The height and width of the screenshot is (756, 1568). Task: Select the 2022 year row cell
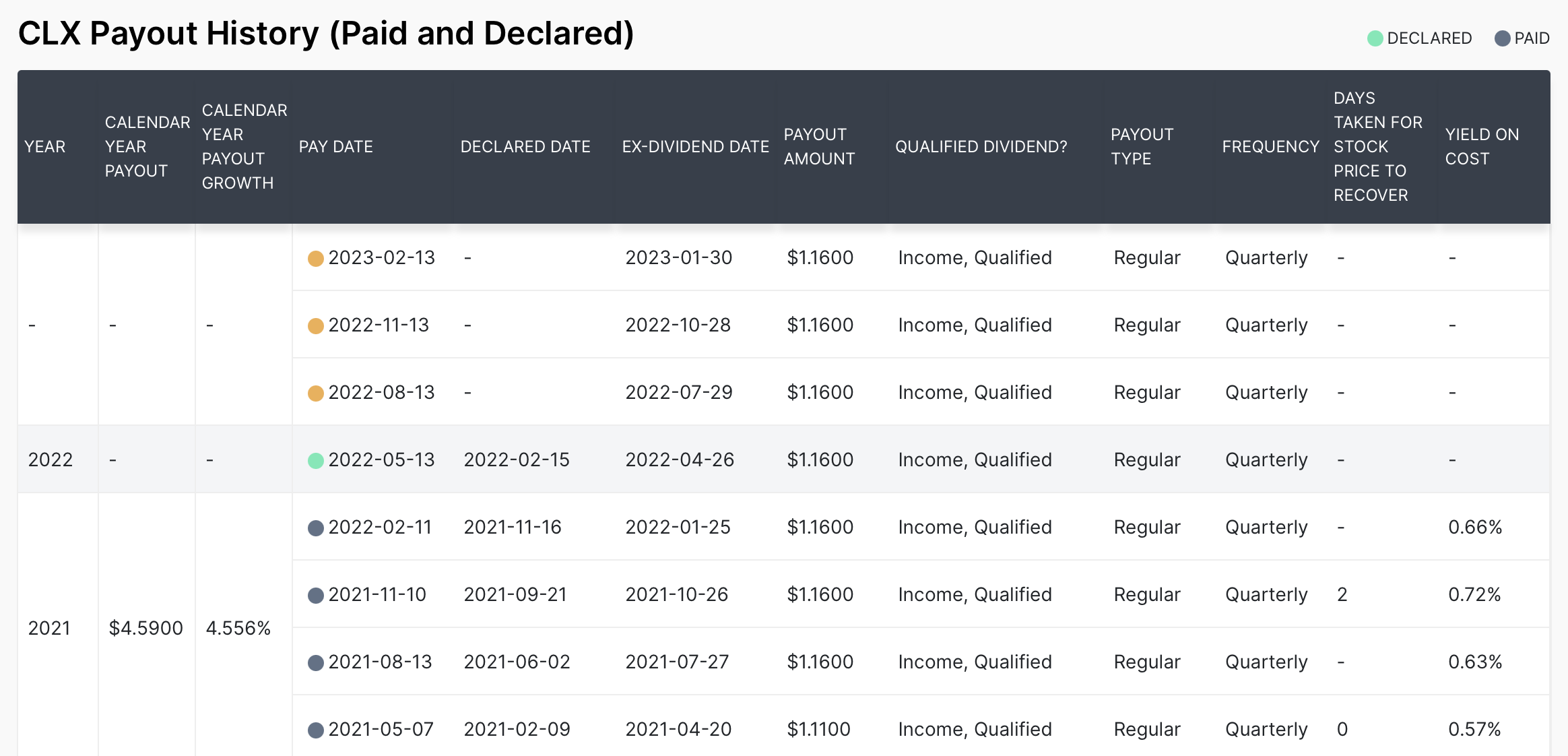(x=51, y=460)
